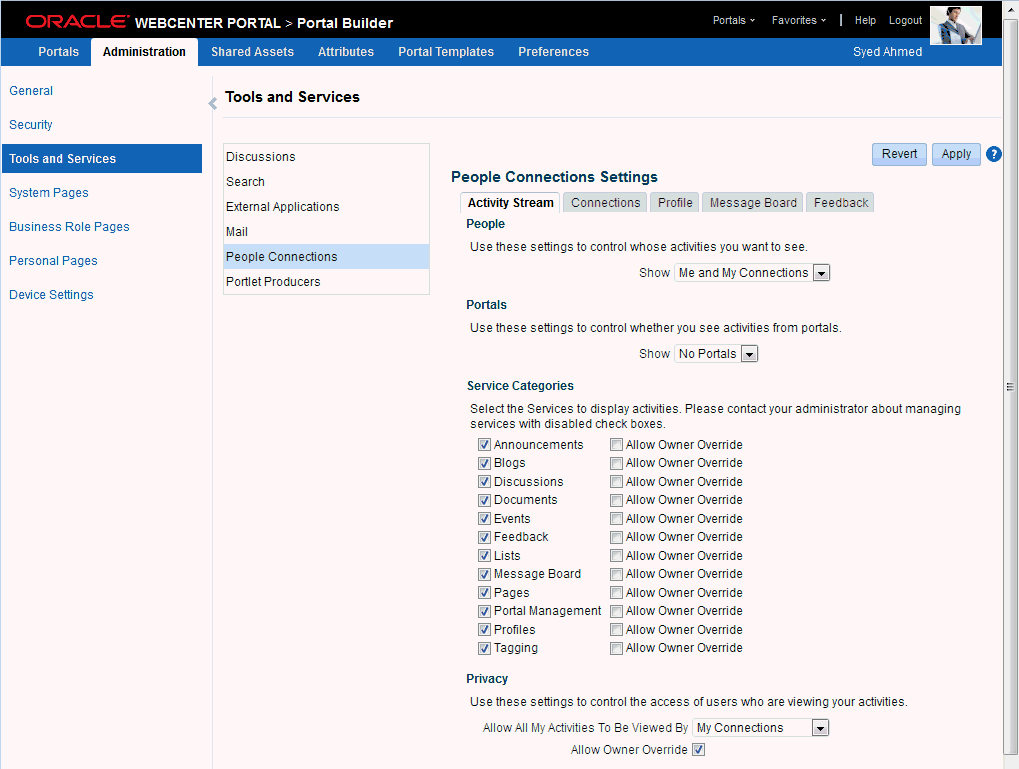Open the Portals top navigation tab
Screen dimensions: 1019x769
click(x=58, y=52)
